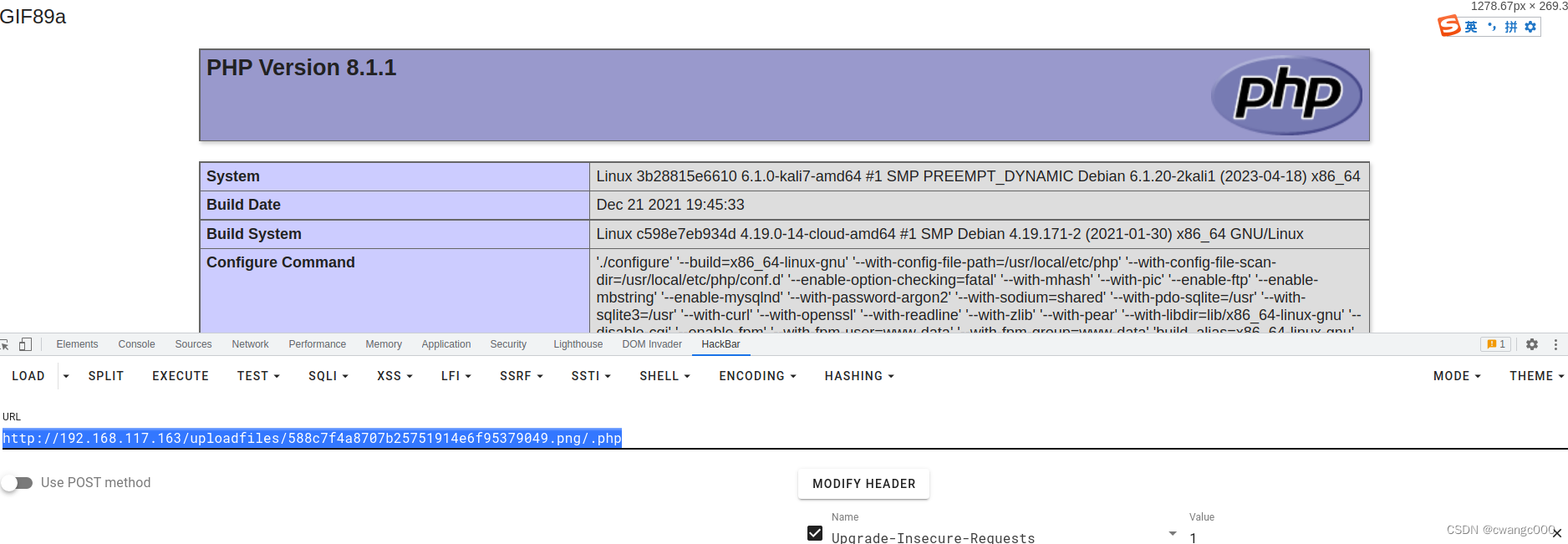Click the issues warning badge
The image size is (1568, 544).
click(x=1496, y=344)
